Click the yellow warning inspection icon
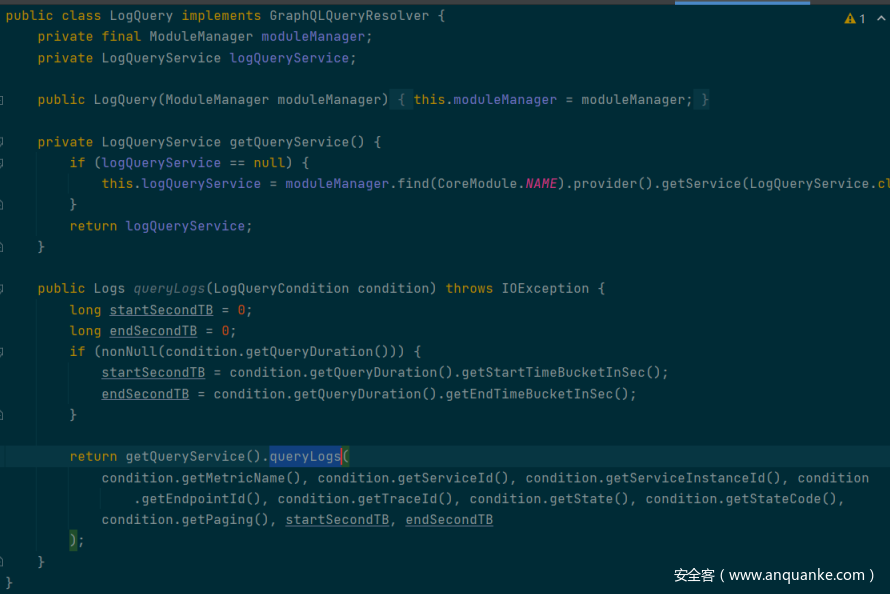 click(x=850, y=19)
